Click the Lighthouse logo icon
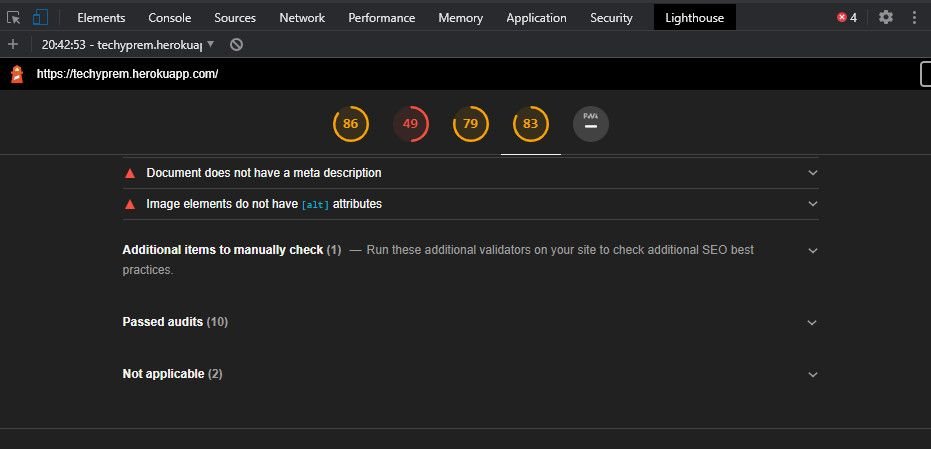Viewport: 931px width, 449px height. point(17,74)
